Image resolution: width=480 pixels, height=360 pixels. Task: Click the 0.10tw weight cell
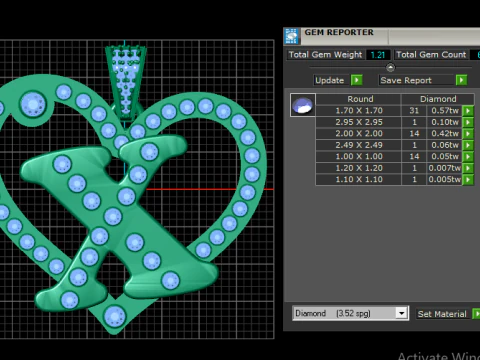445,122
